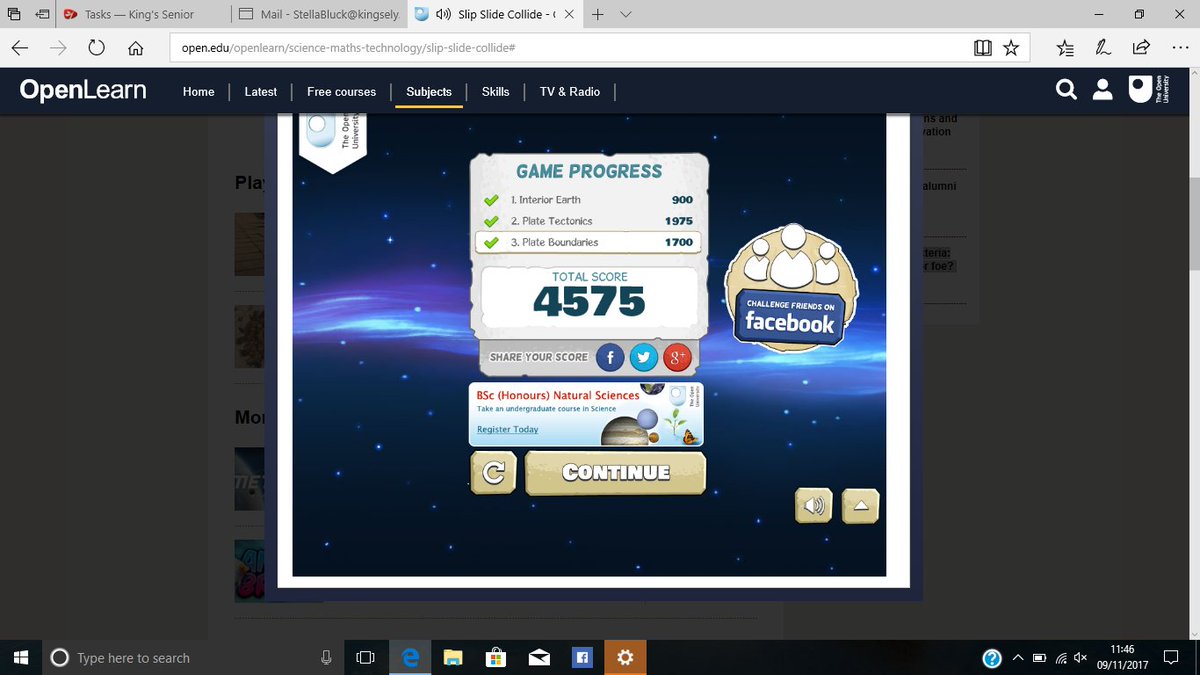Click the game's up-arrow expand button
The height and width of the screenshot is (675, 1200).
point(860,506)
